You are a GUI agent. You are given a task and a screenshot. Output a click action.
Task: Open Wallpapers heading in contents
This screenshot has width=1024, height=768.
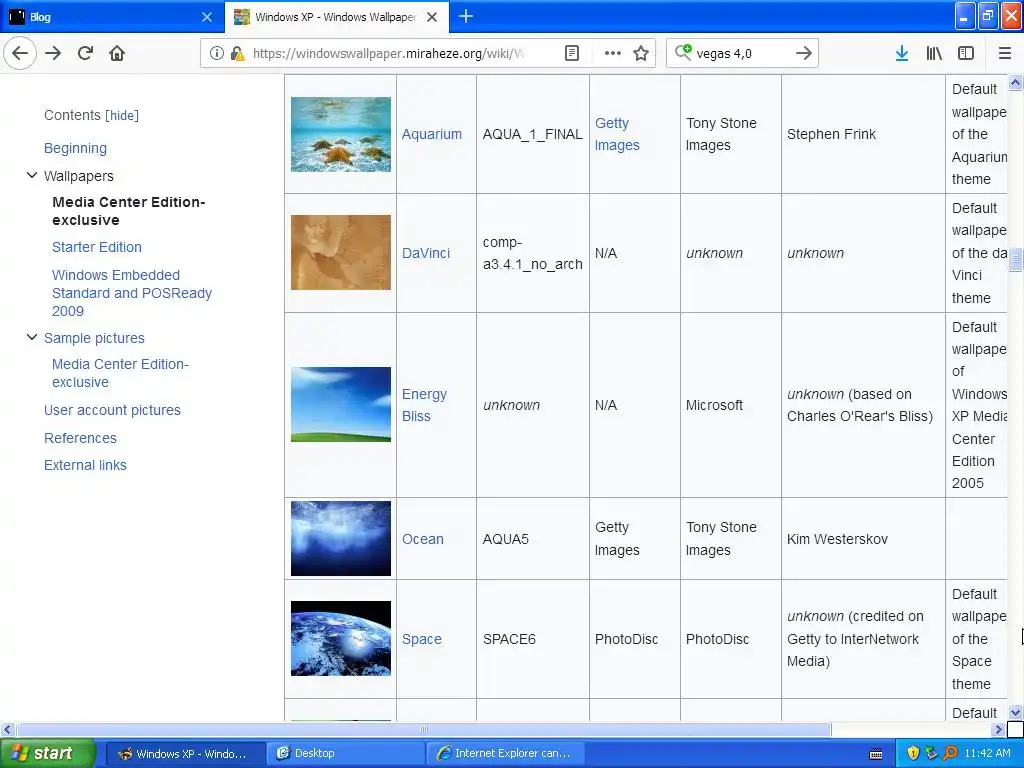pyautogui.click(x=78, y=176)
